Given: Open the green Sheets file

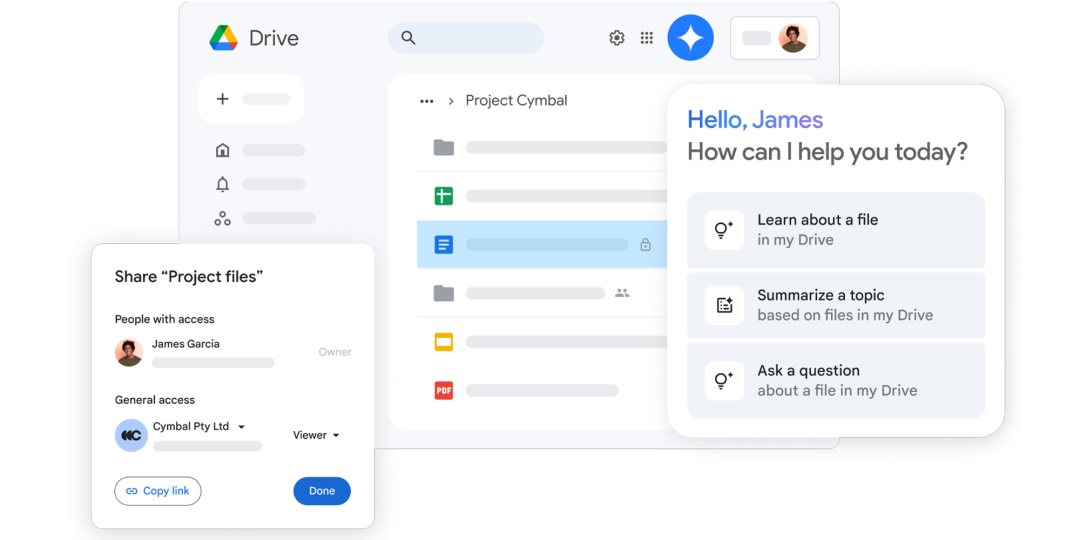Looking at the screenshot, I should [444, 196].
